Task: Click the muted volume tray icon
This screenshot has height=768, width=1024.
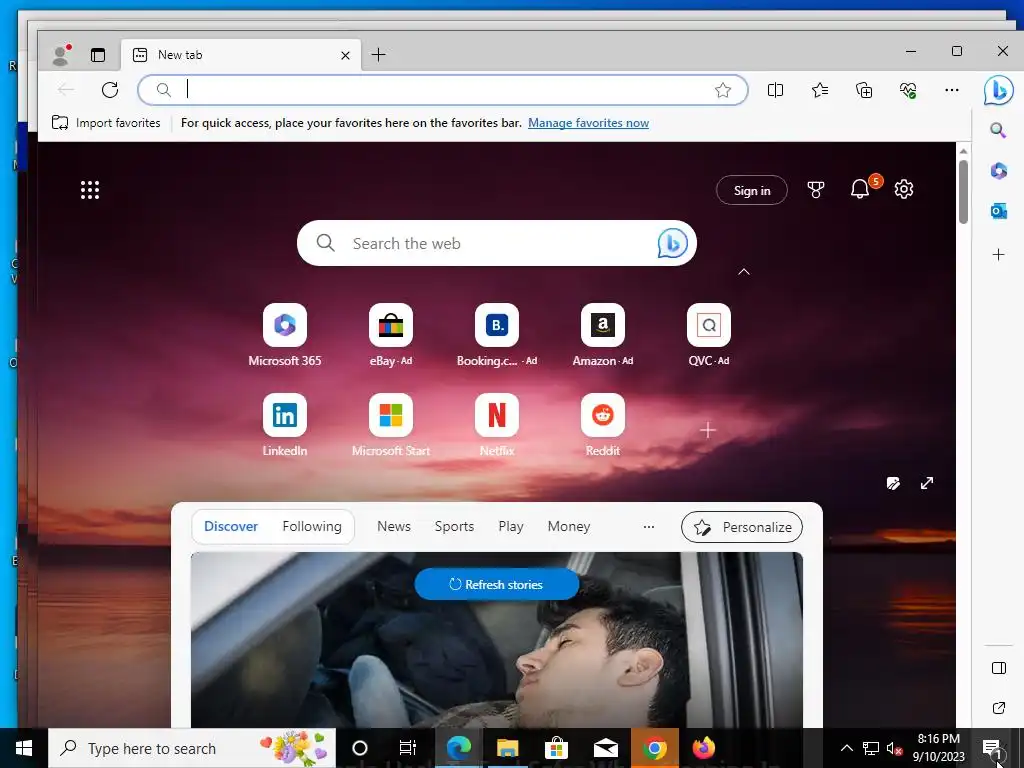Action: coord(893,748)
